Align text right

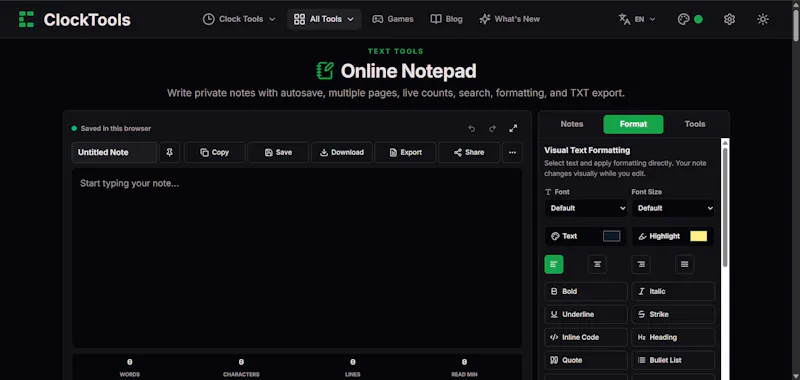(x=641, y=264)
